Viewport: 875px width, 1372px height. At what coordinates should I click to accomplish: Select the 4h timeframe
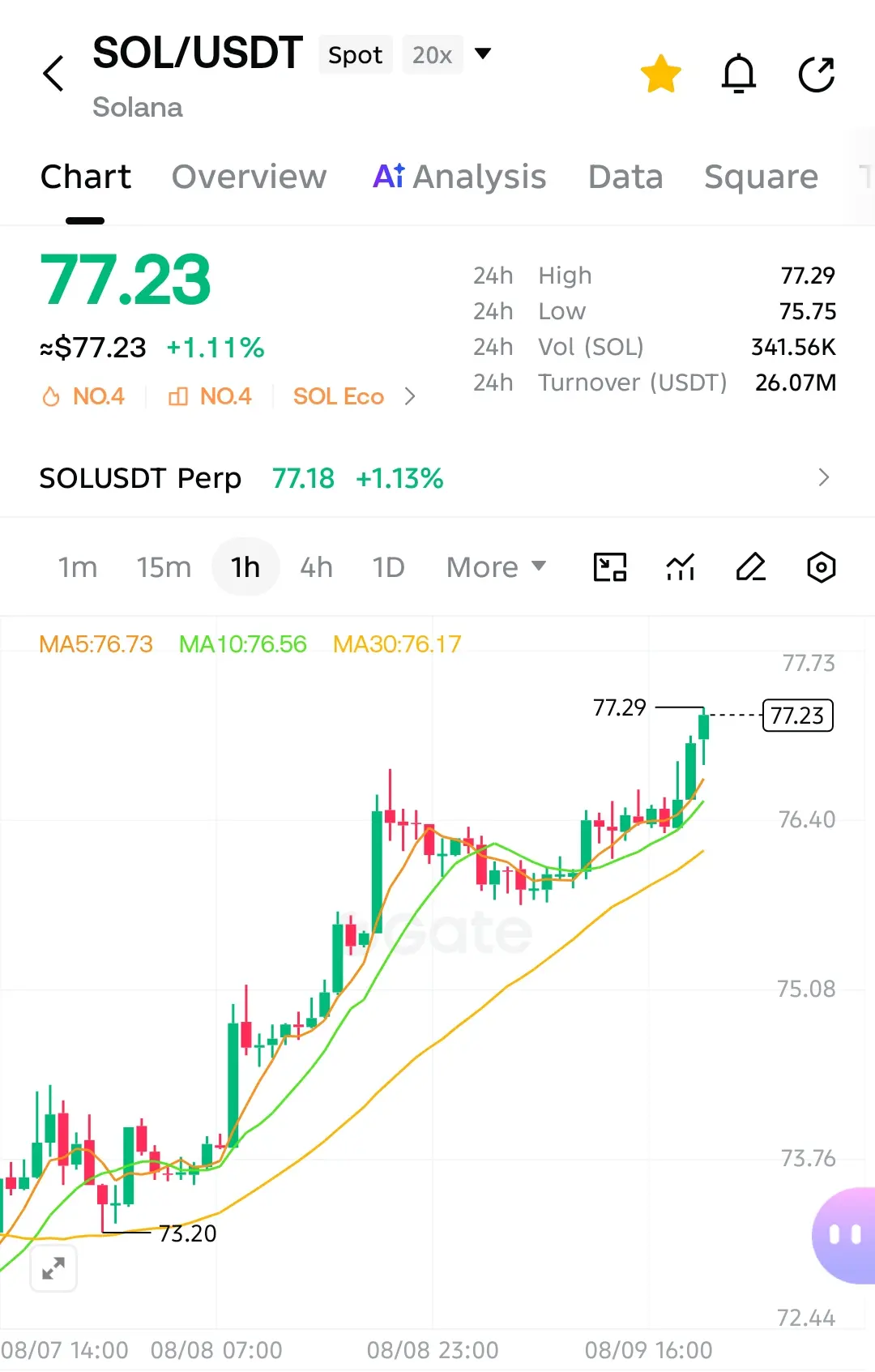tap(316, 567)
